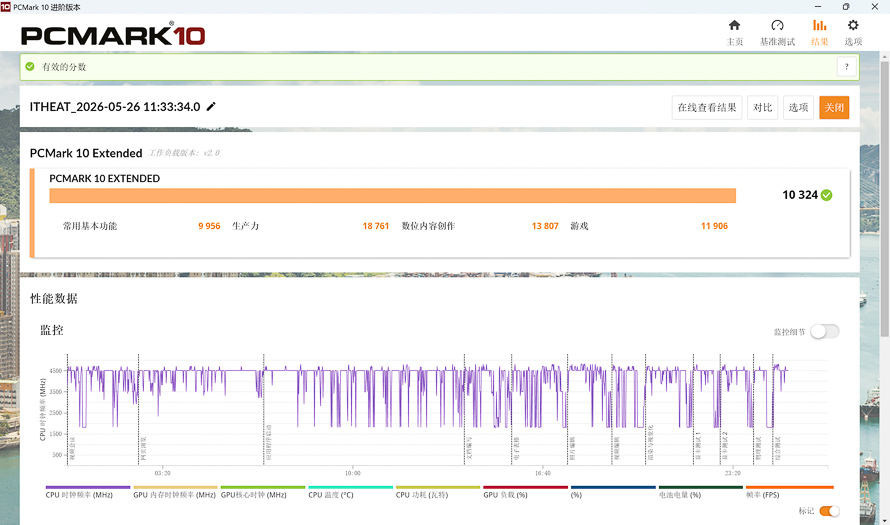
Task: Click the pencil icon to rename result
Action: (211, 107)
